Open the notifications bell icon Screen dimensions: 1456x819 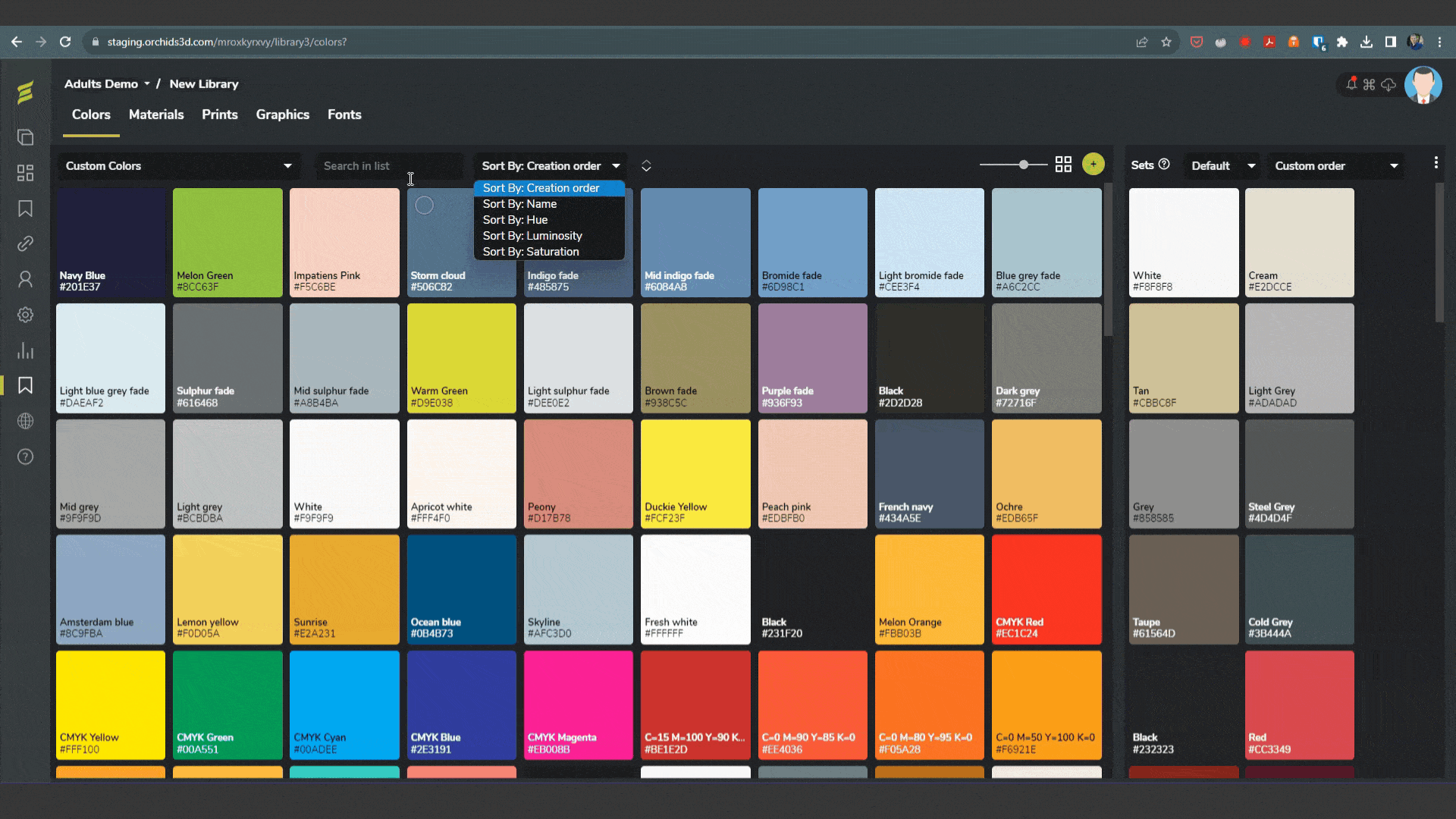pyautogui.click(x=1351, y=84)
